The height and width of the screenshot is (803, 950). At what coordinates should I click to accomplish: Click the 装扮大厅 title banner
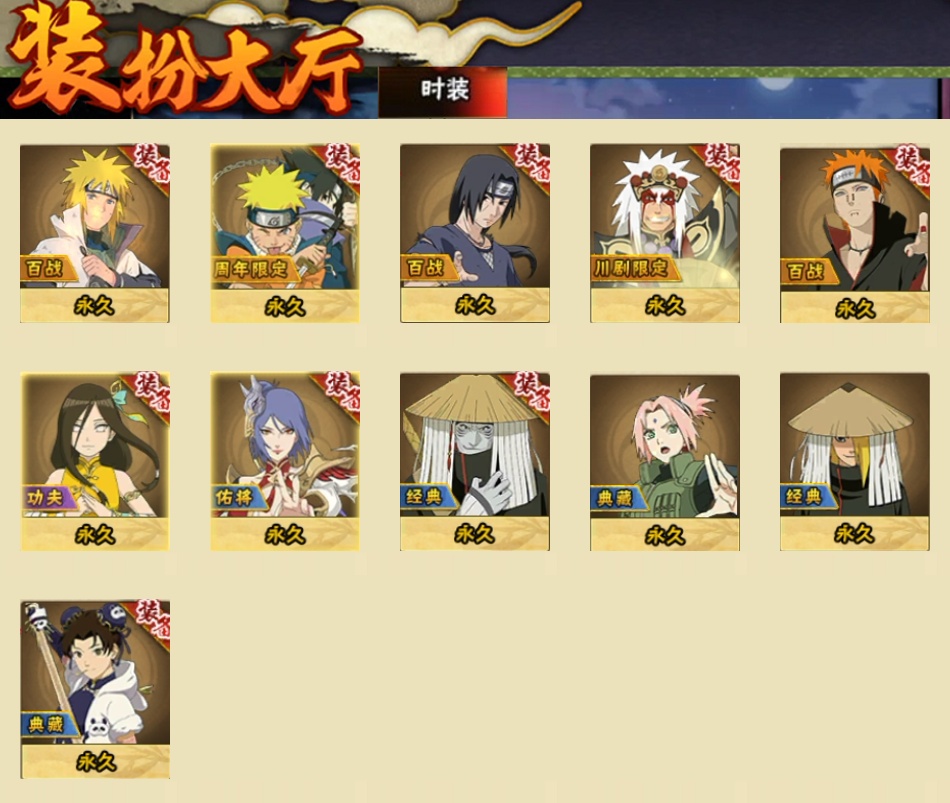[x=182, y=61]
